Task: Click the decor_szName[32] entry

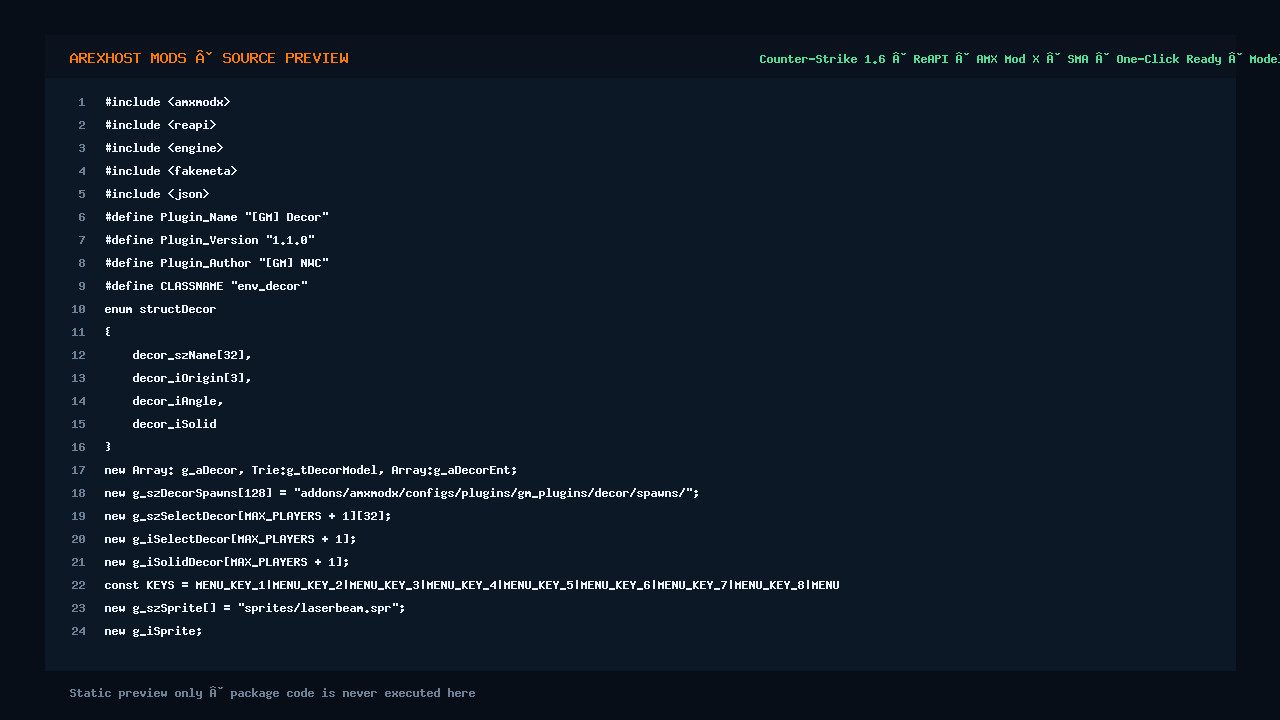Action: click(x=192, y=355)
